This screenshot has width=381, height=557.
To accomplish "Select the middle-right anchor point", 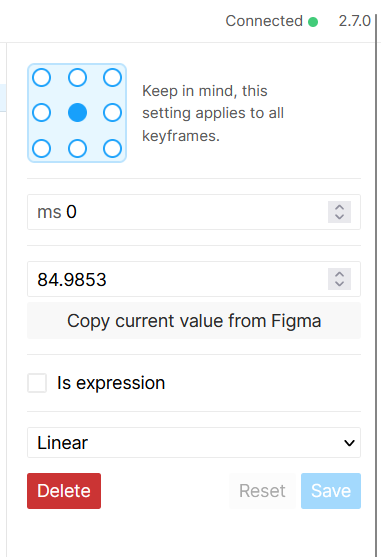I will [113, 113].
